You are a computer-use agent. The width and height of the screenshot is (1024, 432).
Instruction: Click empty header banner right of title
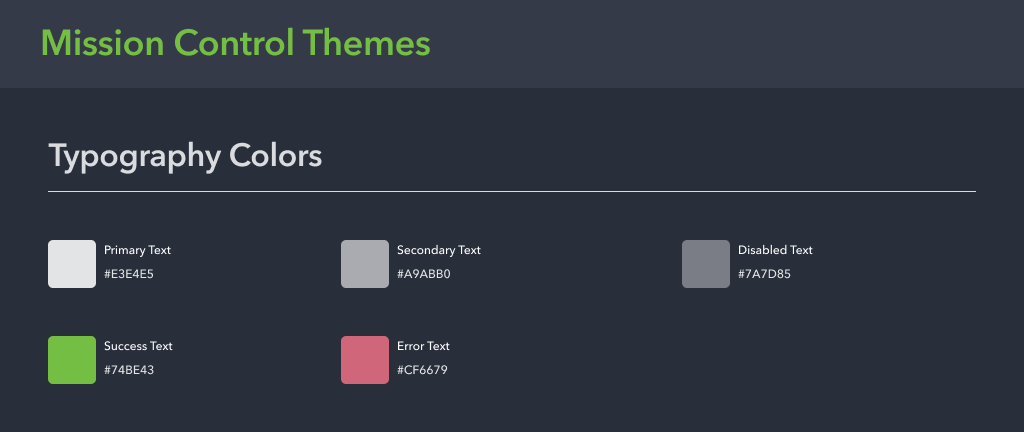pyautogui.click(x=730, y=43)
